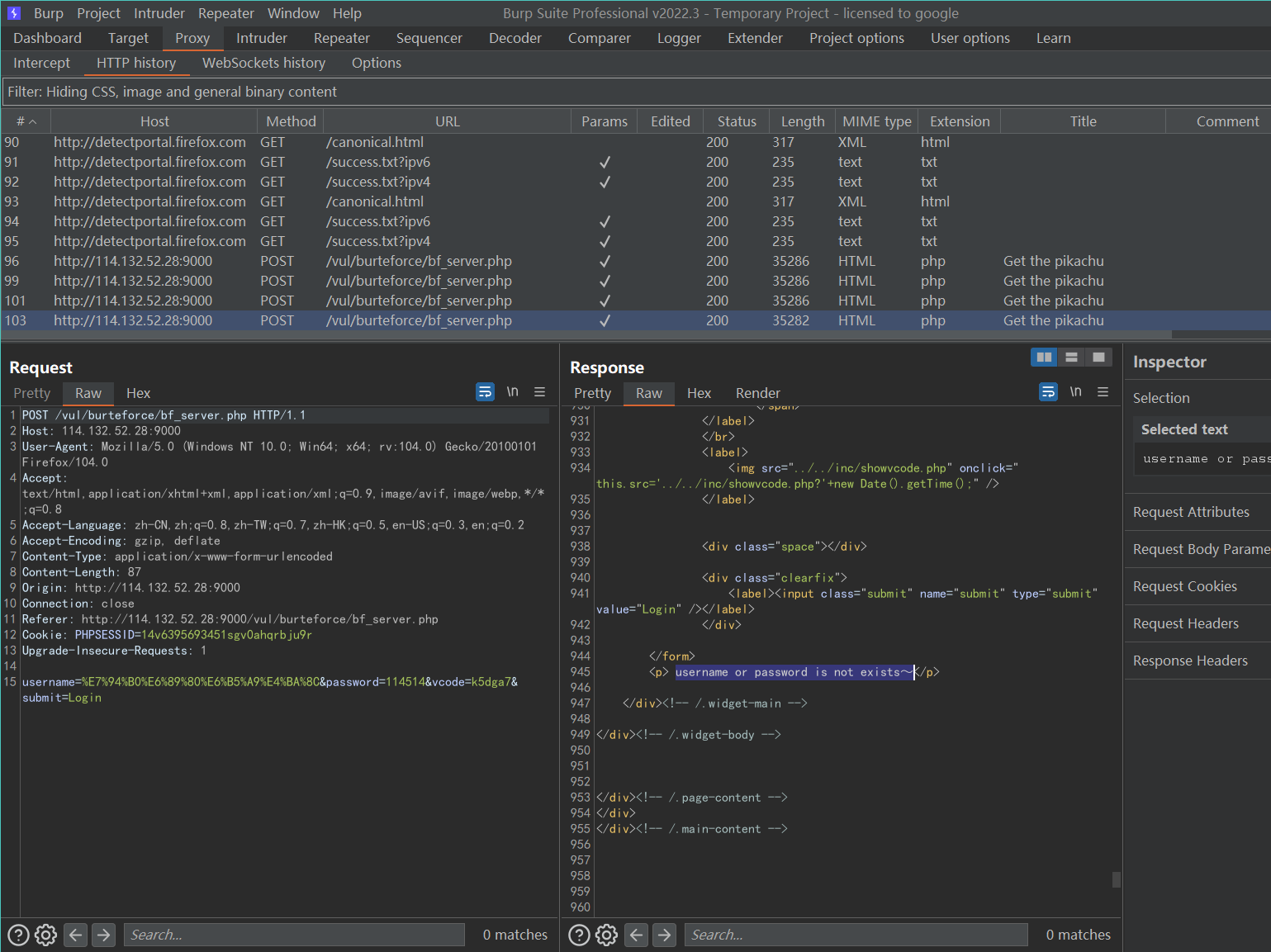
Task: Switch to side-by-side layout view icon
Action: tap(1044, 357)
